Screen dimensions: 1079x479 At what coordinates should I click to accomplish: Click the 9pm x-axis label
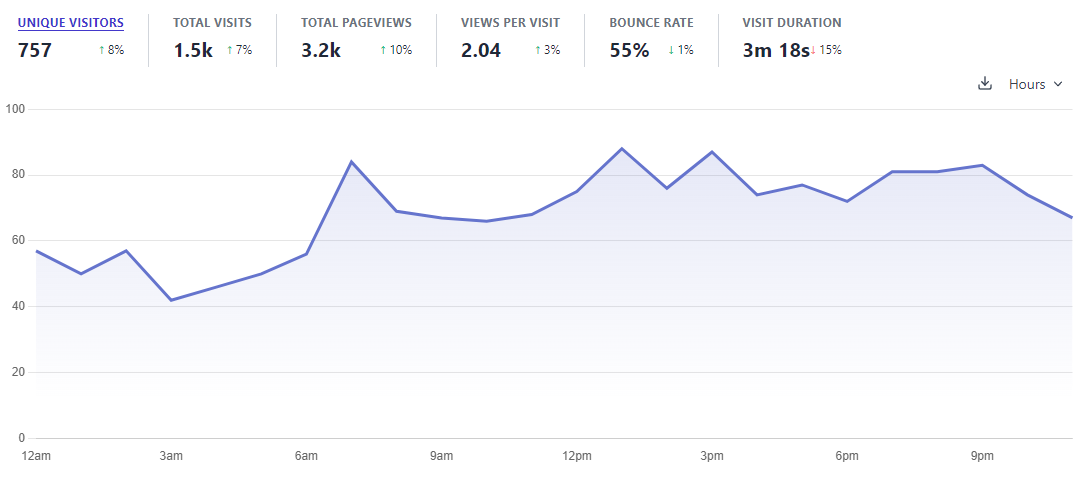(x=982, y=456)
